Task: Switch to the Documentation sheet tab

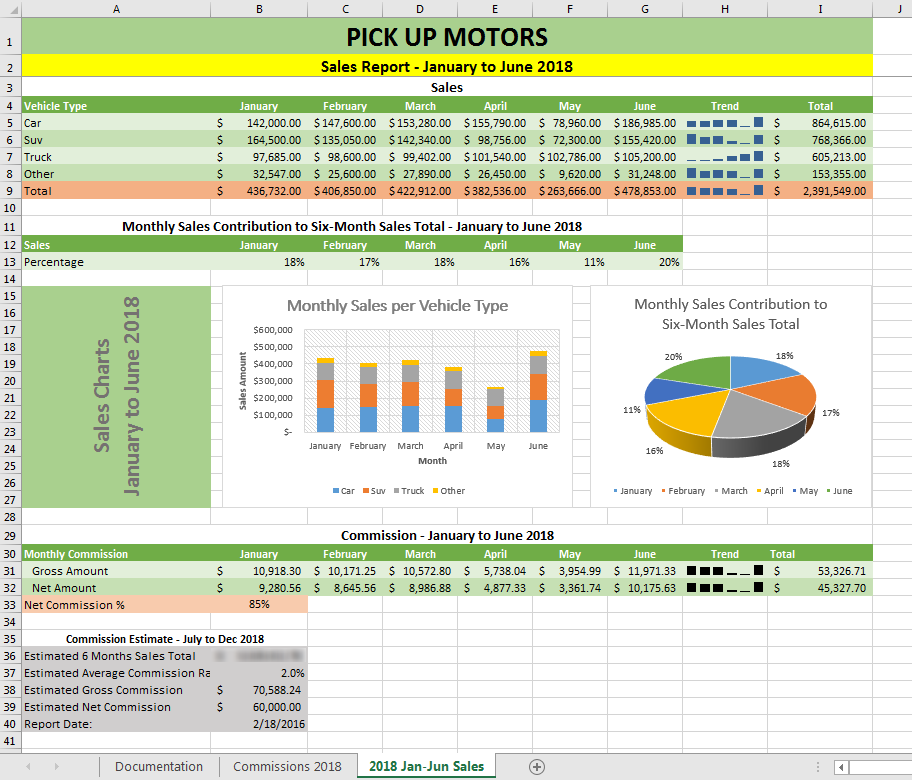Action: pos(158,765)
